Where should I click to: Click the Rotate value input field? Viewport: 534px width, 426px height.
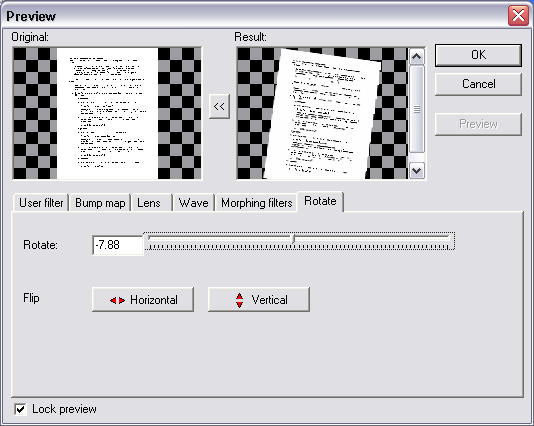pos(117,245)
